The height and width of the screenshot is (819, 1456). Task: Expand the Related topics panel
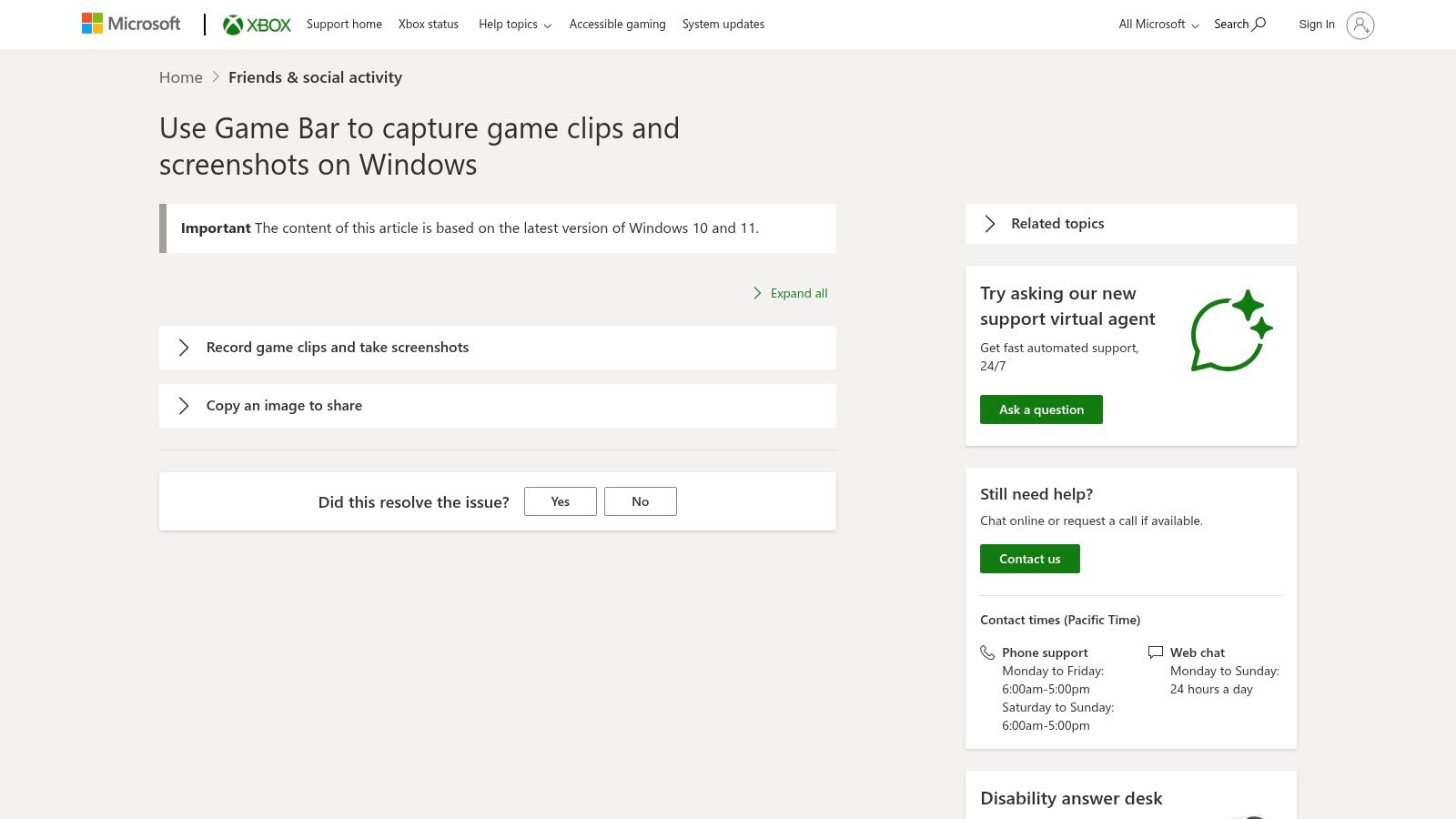pos(1057,223)
